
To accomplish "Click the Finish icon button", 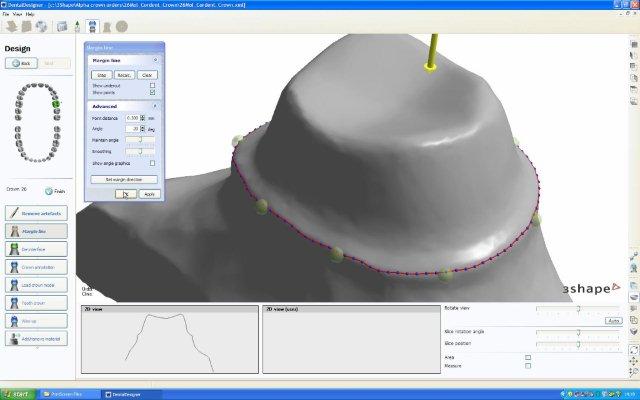I will pyautogui.click(x=48, y=190).
